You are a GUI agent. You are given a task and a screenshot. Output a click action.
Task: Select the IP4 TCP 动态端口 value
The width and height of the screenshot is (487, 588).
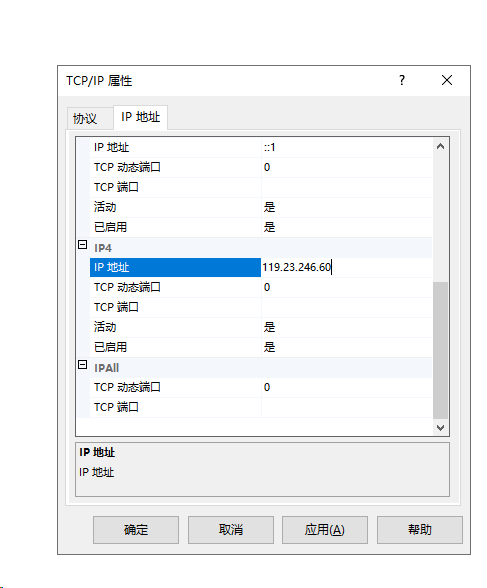346,287
